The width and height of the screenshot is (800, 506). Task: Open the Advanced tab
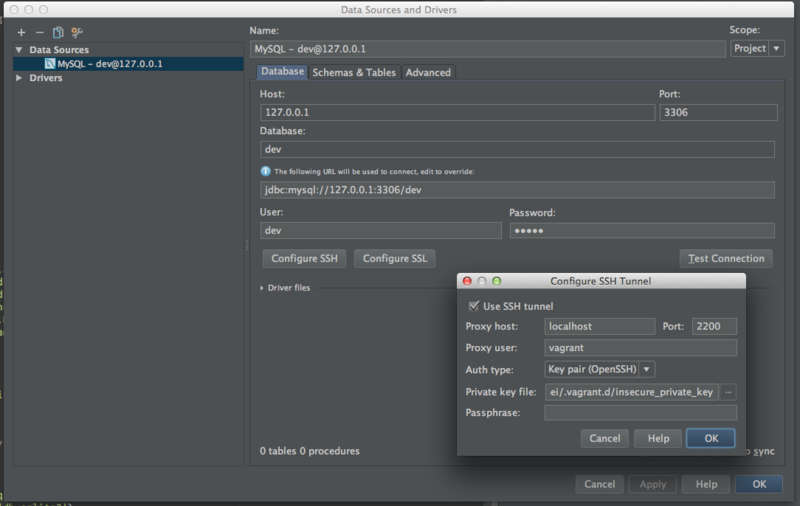pos(428,72)
